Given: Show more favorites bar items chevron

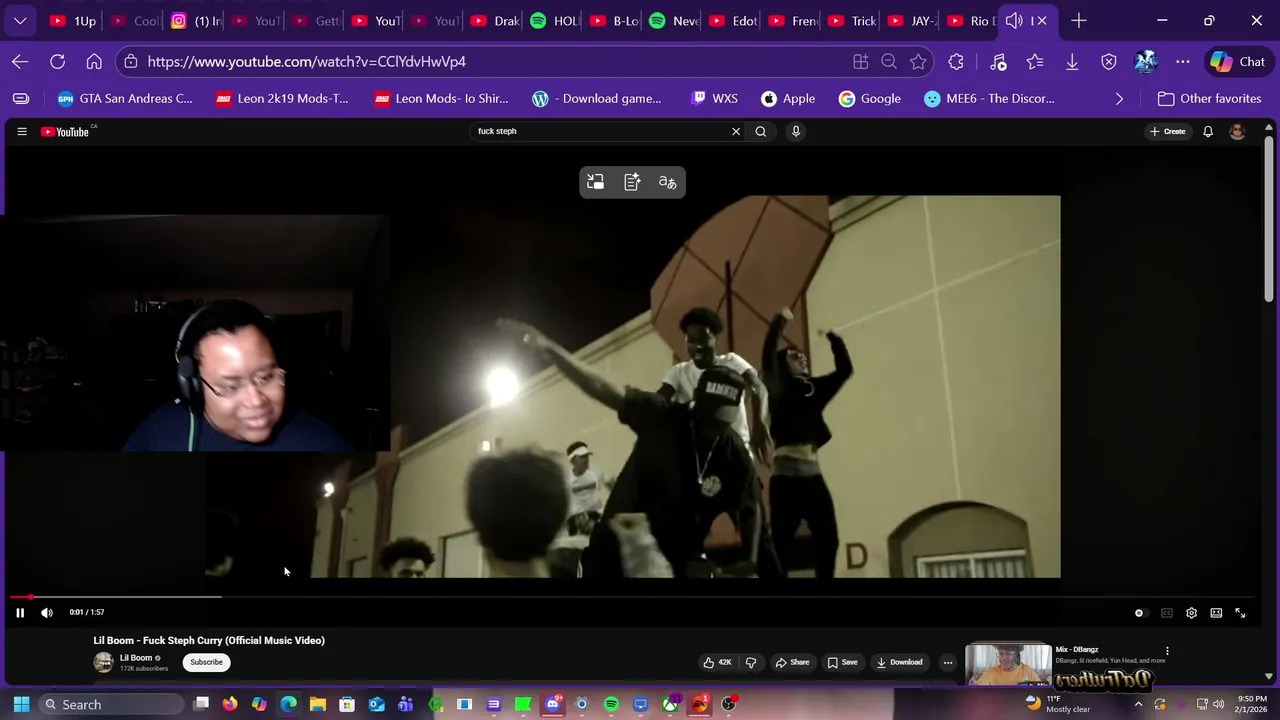Looking at the screenshot, I should click(1119, 99).
